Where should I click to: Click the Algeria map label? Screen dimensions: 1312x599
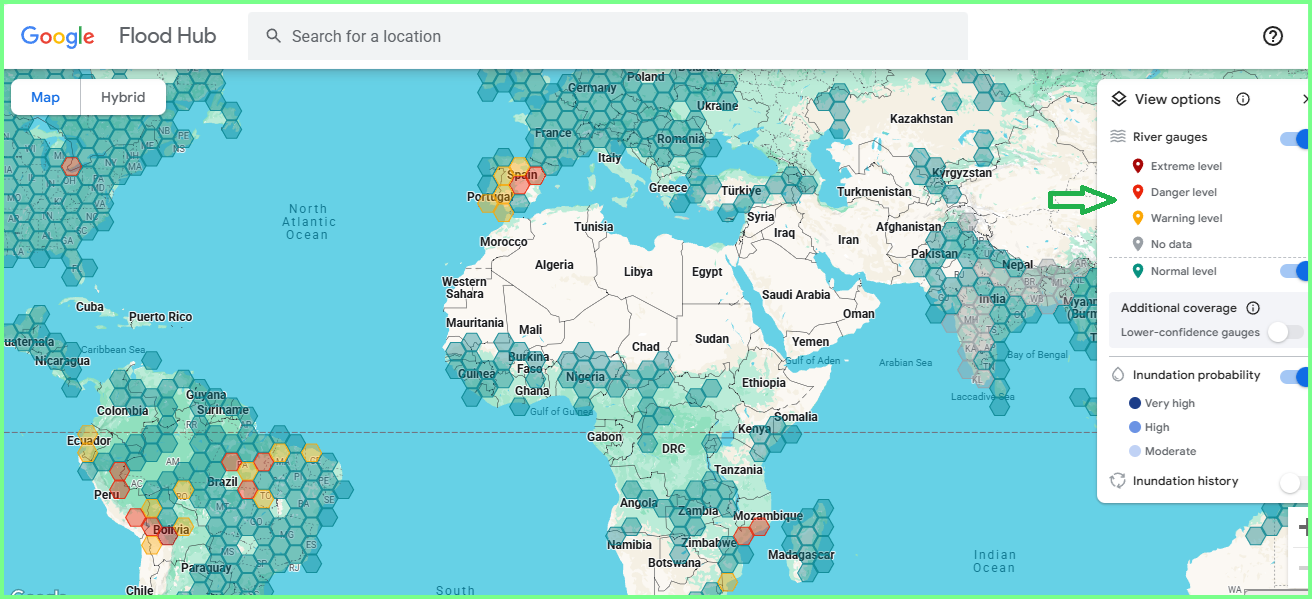tap(554, 265)
